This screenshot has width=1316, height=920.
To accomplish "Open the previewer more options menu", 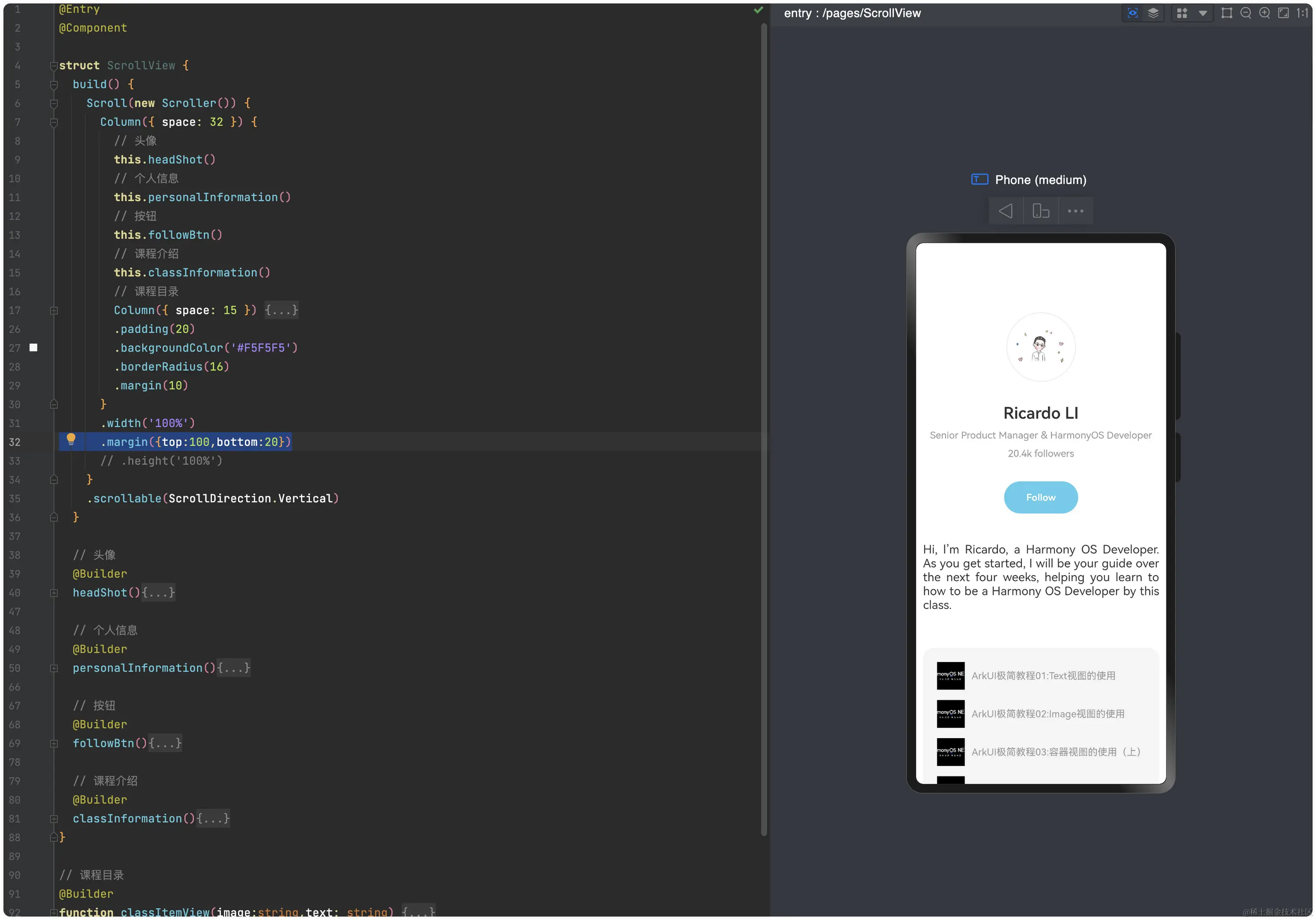I will [1075, 211].
